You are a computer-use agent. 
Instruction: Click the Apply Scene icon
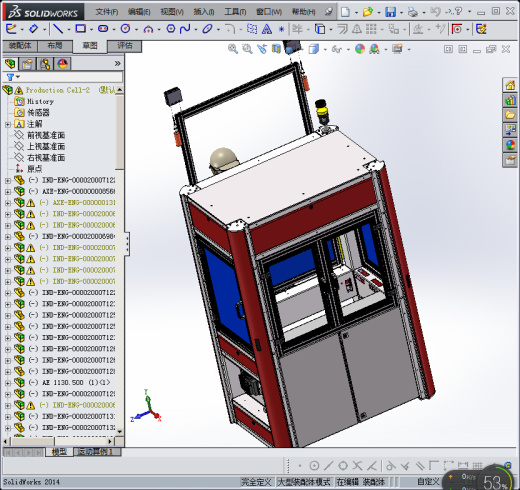point(374,49)
